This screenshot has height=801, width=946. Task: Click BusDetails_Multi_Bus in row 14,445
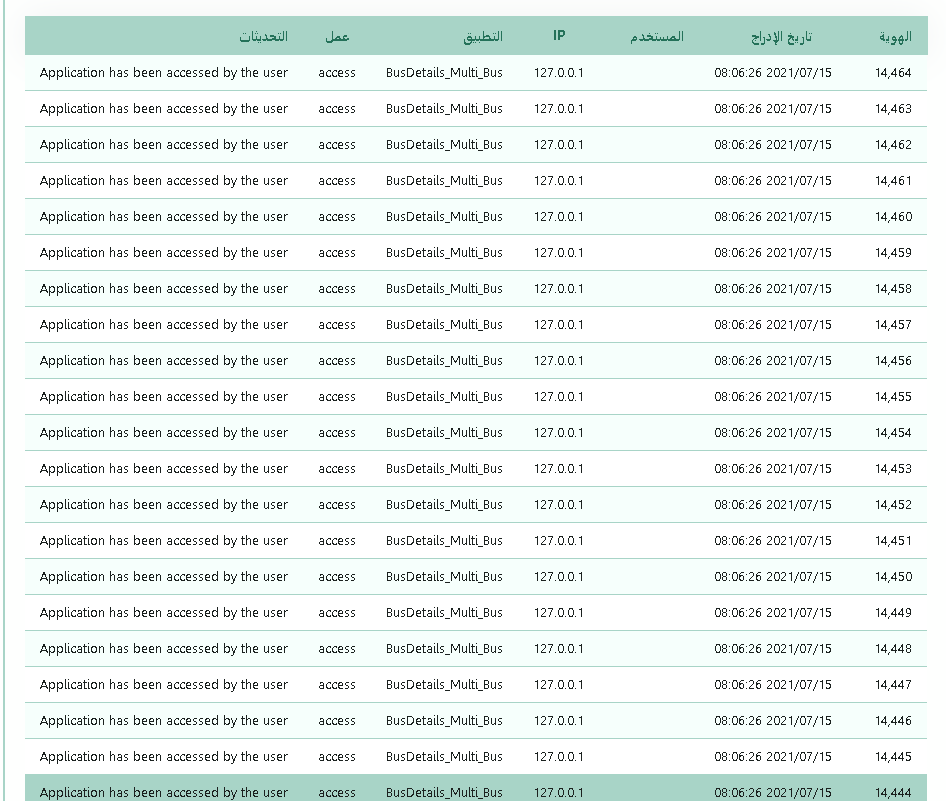(444, 757)
